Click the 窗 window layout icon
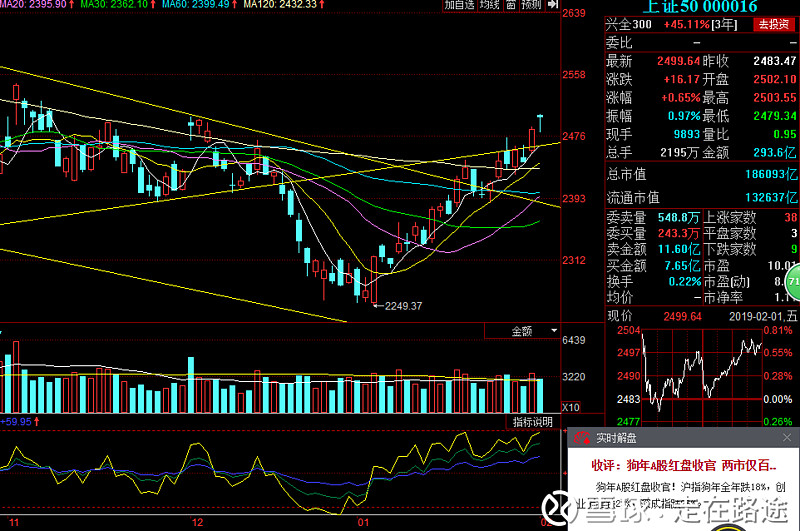Screen dimensions: 800x531 511,5
